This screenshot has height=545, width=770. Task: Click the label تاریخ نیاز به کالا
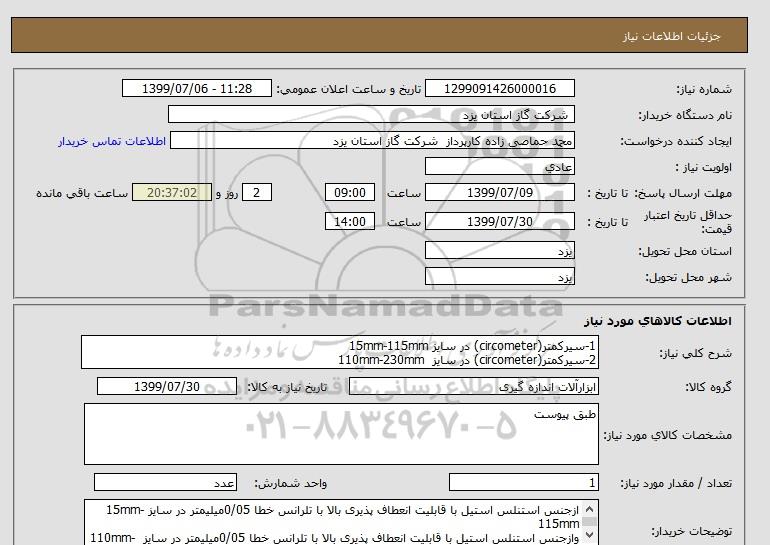(287, 387)
